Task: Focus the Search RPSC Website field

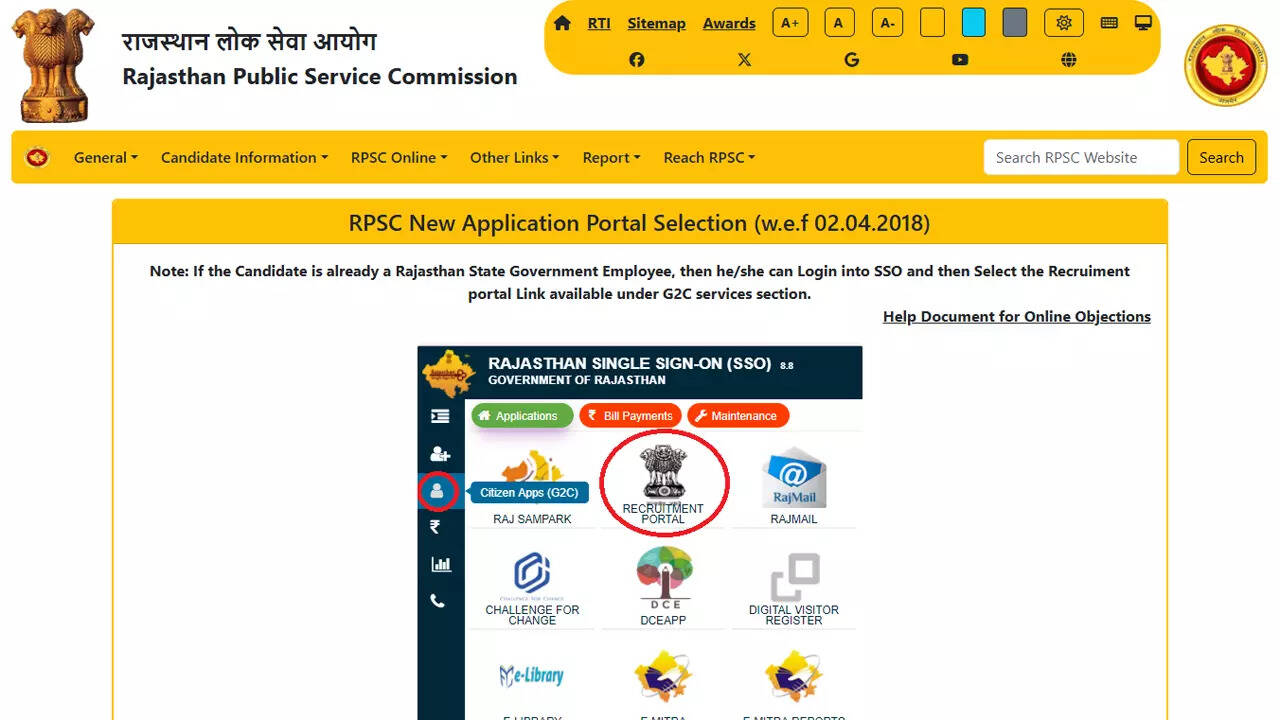Action: point(1081,157)
